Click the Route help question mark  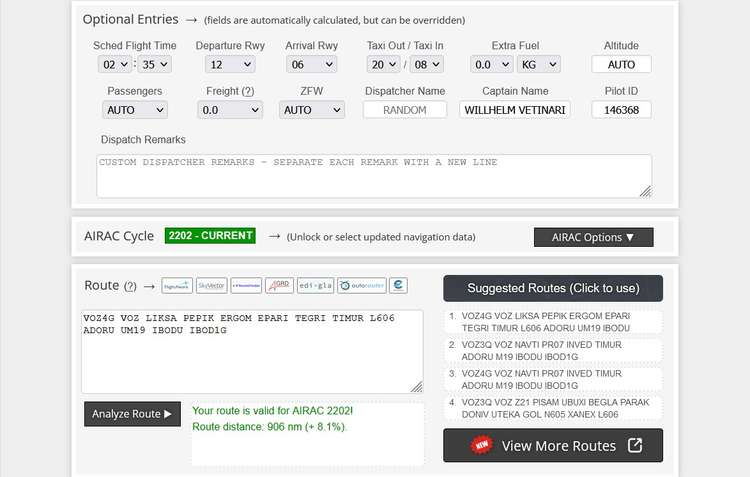tap(130, 286)
